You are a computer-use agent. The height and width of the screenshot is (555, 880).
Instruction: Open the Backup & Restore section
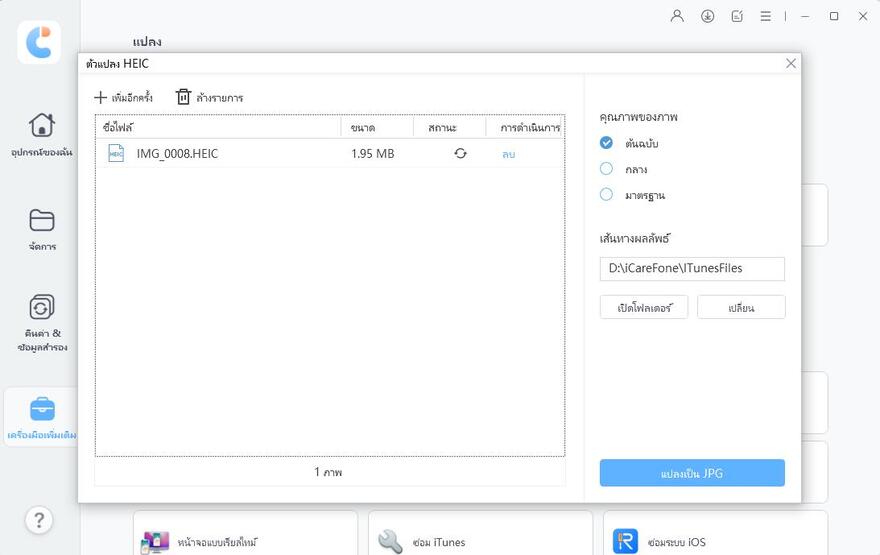click(41, 320)
